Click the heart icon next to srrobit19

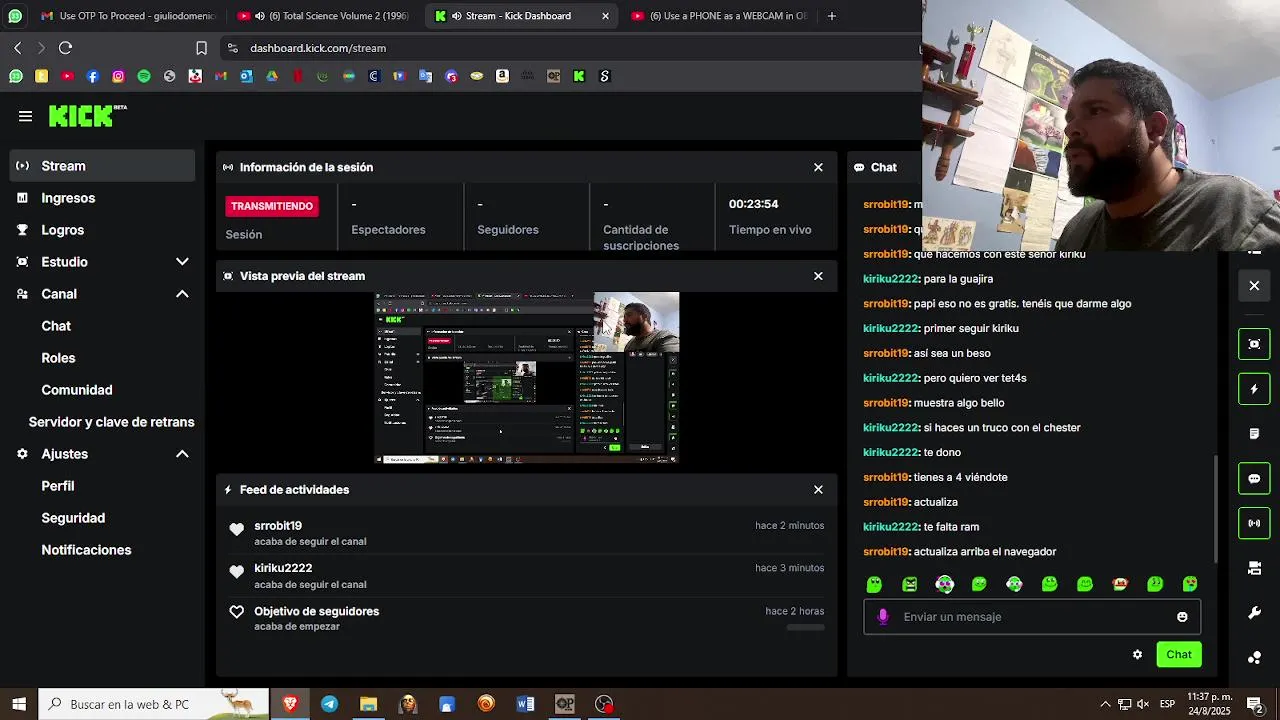[x=237, y=530]
